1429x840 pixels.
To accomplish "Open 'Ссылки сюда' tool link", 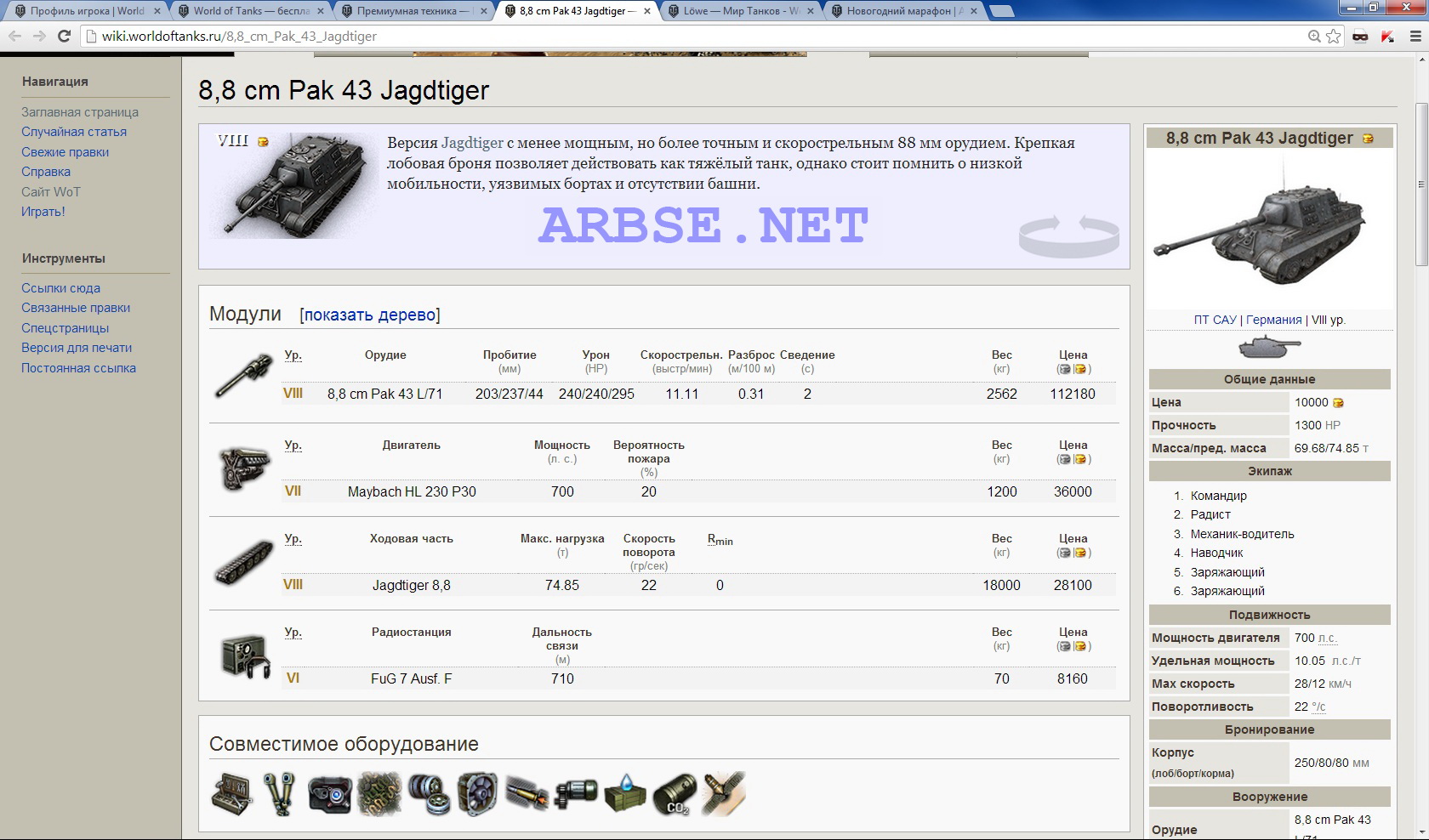I will click(x=60, y=288).
